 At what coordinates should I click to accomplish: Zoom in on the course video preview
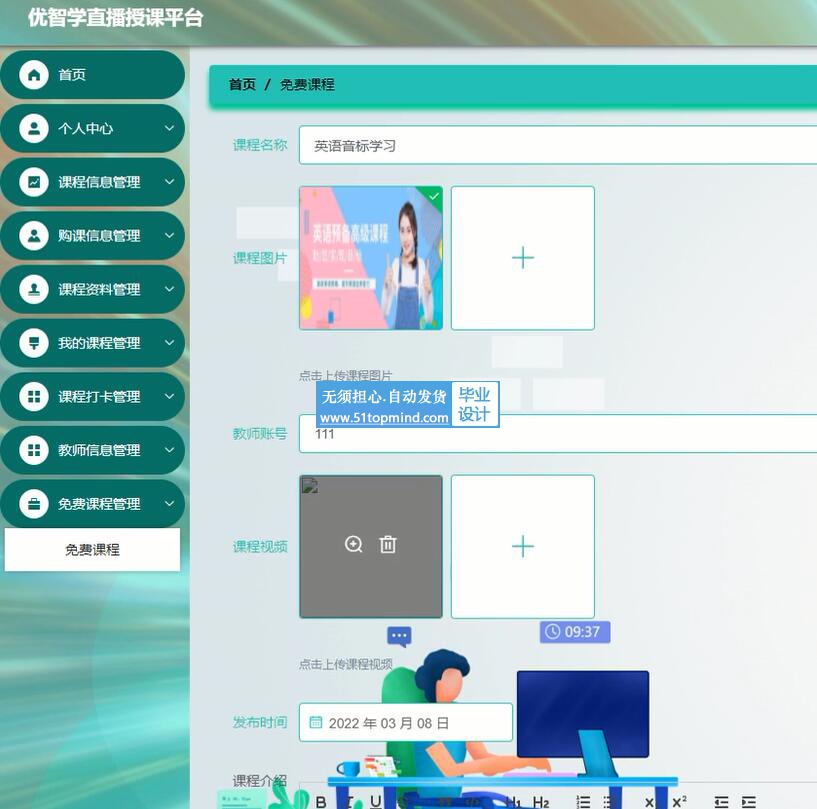point(354,544)
